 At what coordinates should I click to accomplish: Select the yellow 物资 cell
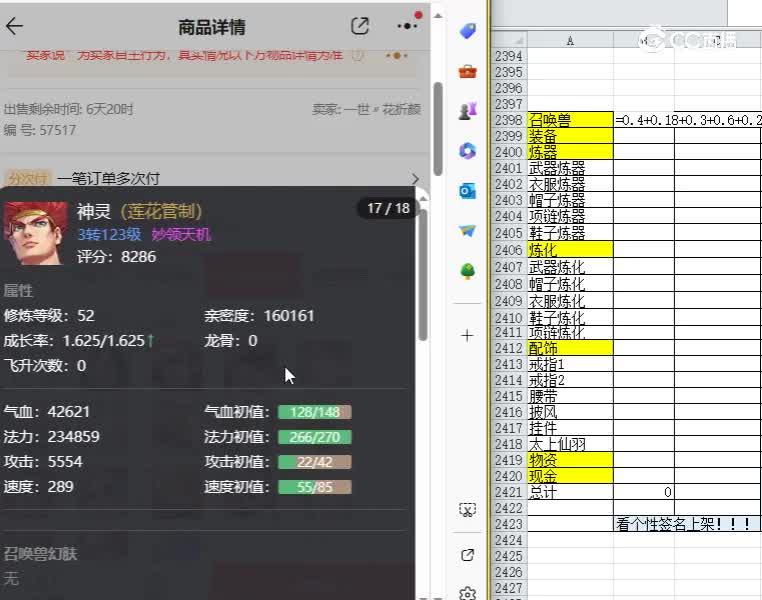click(570, 460)
